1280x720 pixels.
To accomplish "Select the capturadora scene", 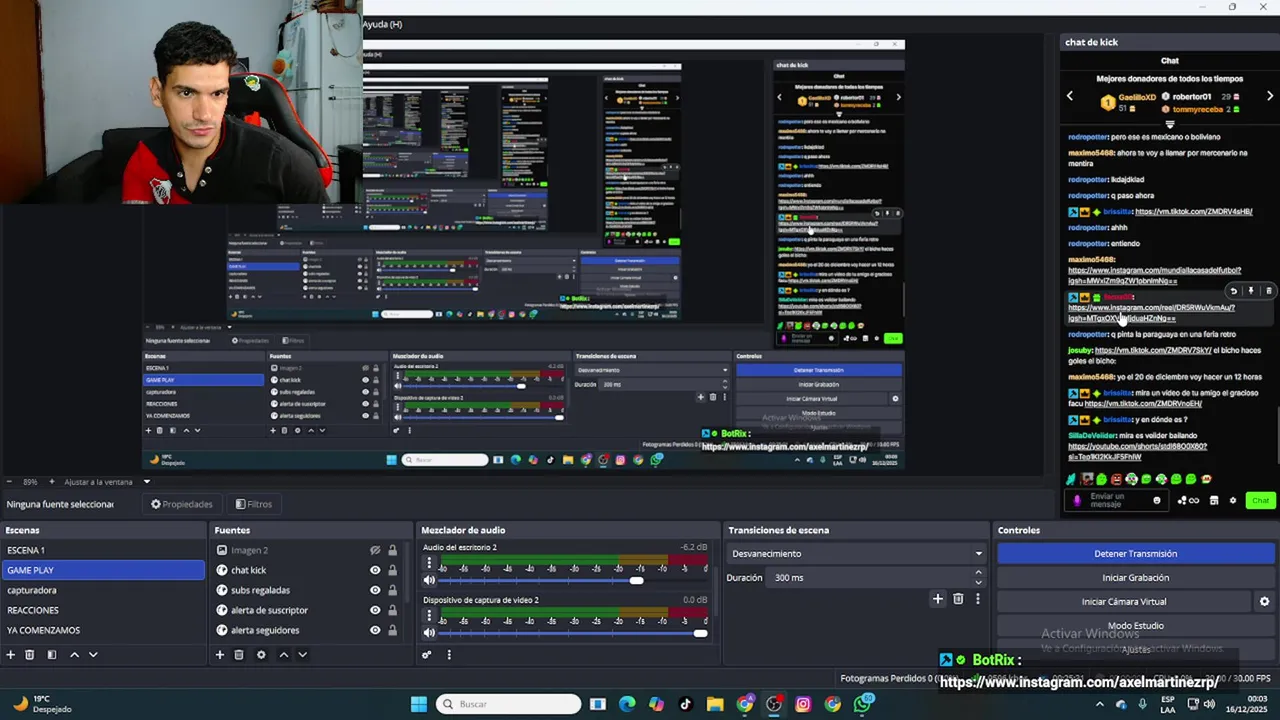I will tap(103, 590).
